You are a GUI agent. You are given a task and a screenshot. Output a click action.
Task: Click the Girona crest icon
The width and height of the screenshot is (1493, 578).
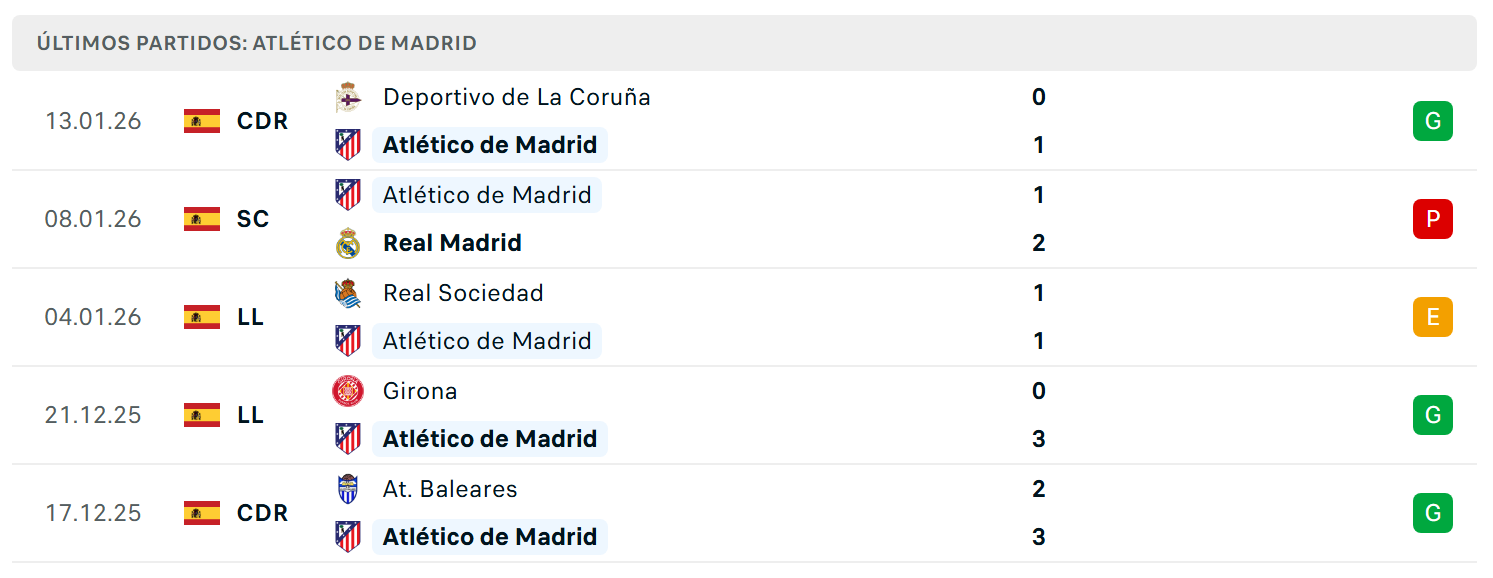click(347, 391)
